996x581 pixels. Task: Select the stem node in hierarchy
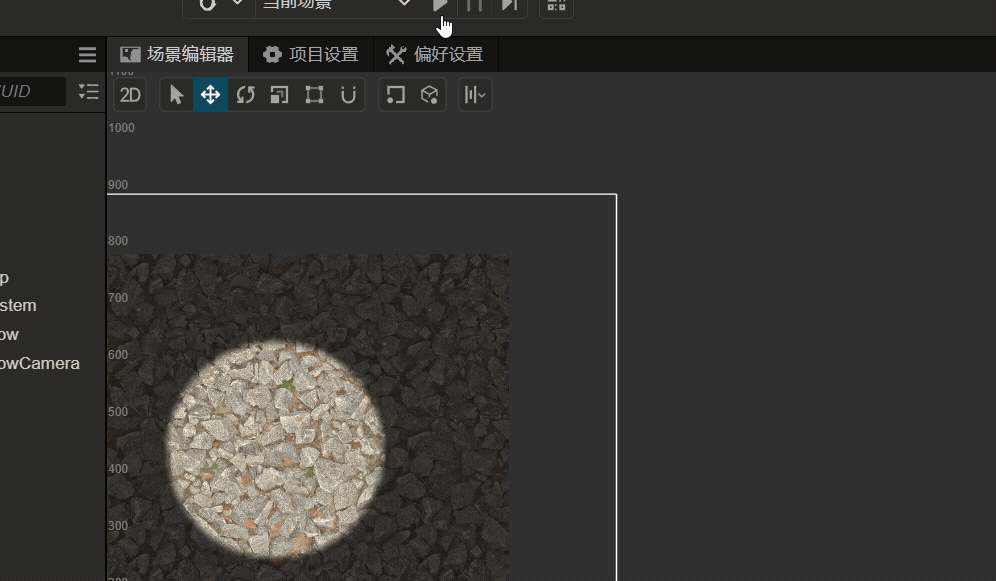[18, 305]
